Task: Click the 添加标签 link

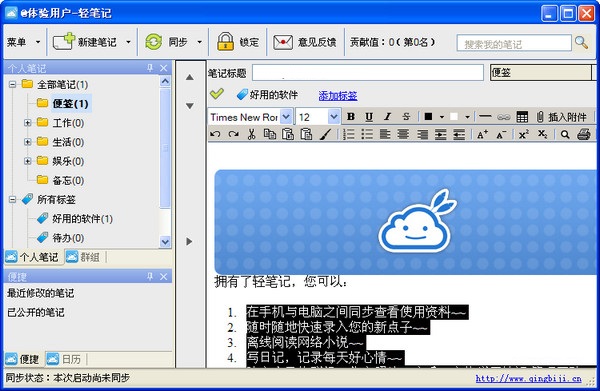Action: (338, 96)
